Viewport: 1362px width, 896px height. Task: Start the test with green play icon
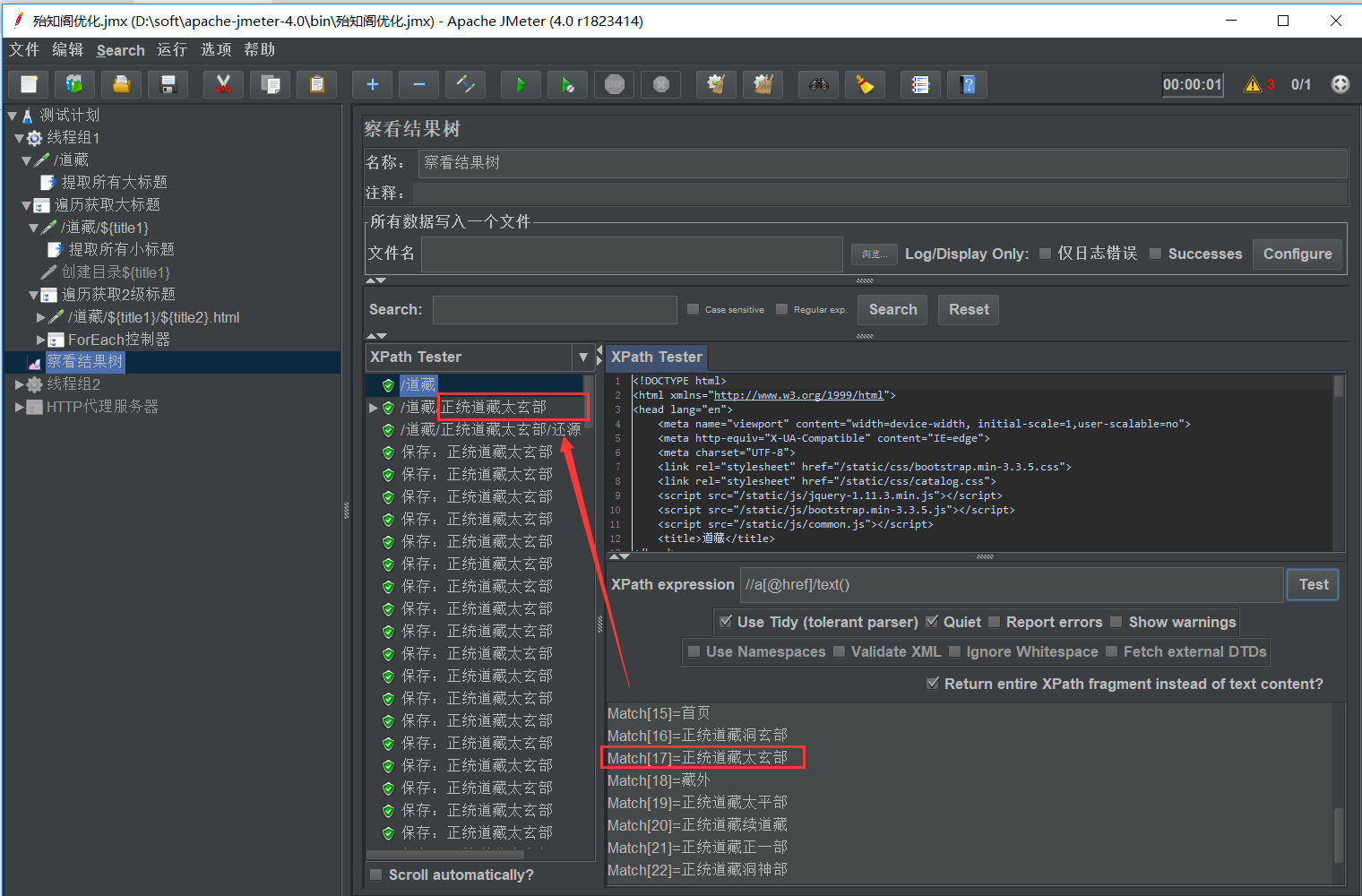(x=521, y=84)
